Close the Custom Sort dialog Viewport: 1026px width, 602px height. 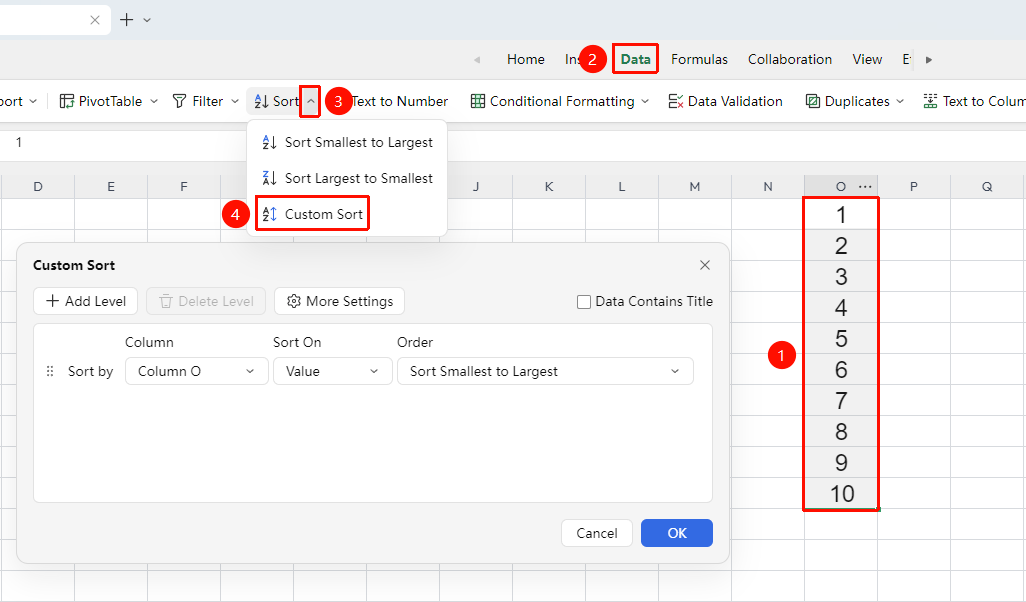point(705,265)
